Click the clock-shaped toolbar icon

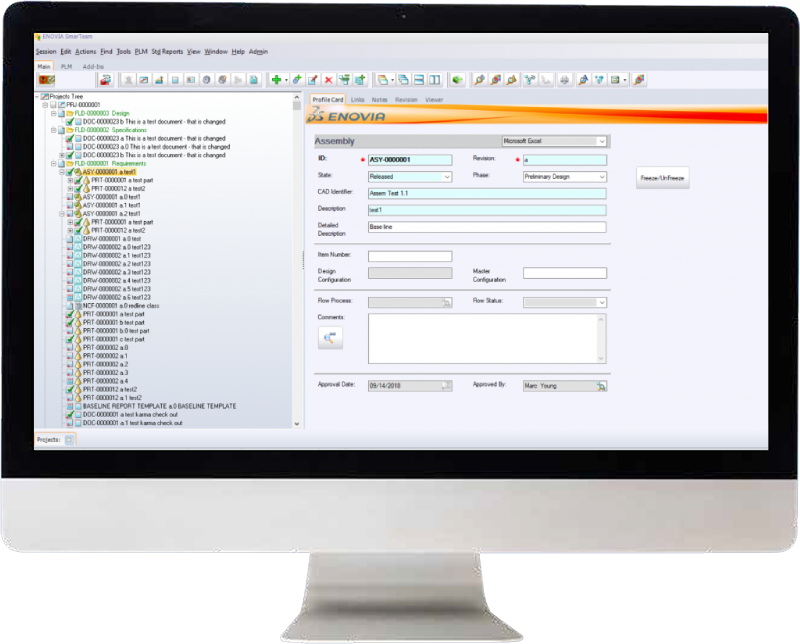pos(207,80)
